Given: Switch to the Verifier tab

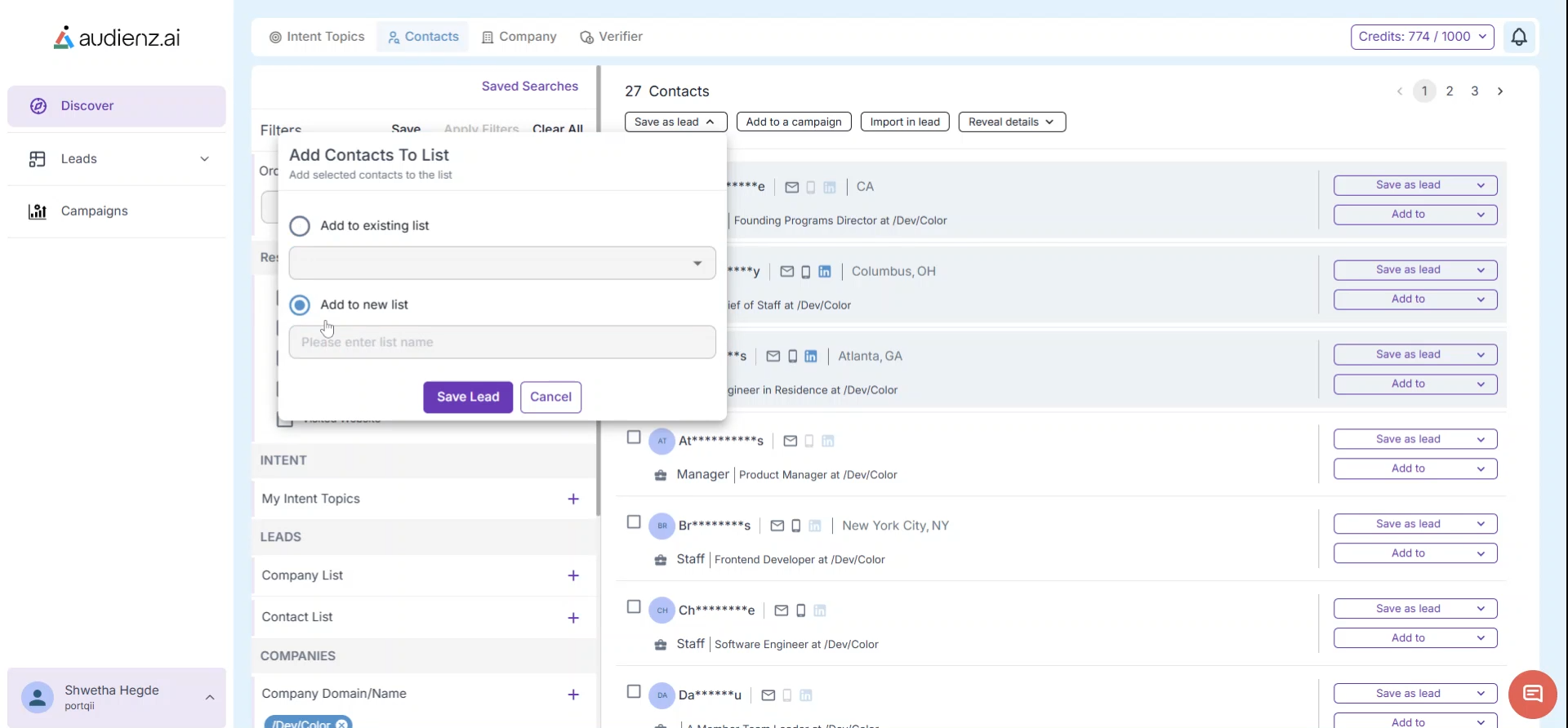Looking at the screenshot, I should pos(611,37).
